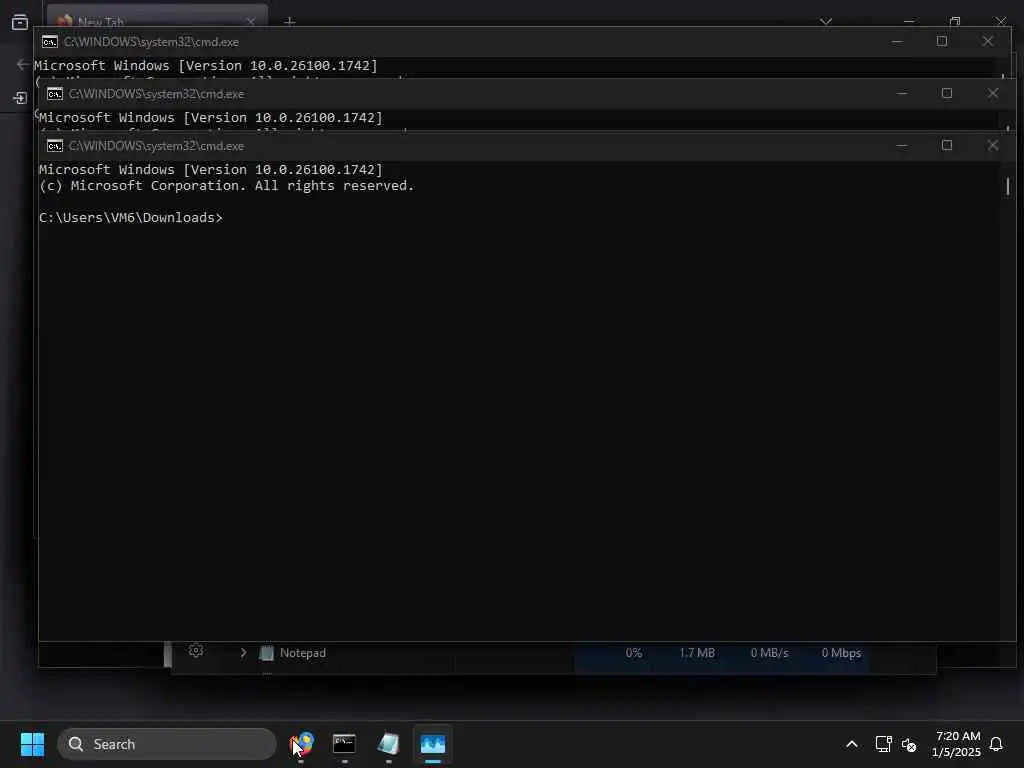Expand the Notepad process row

pyautogui.click(x=243, y=652)
